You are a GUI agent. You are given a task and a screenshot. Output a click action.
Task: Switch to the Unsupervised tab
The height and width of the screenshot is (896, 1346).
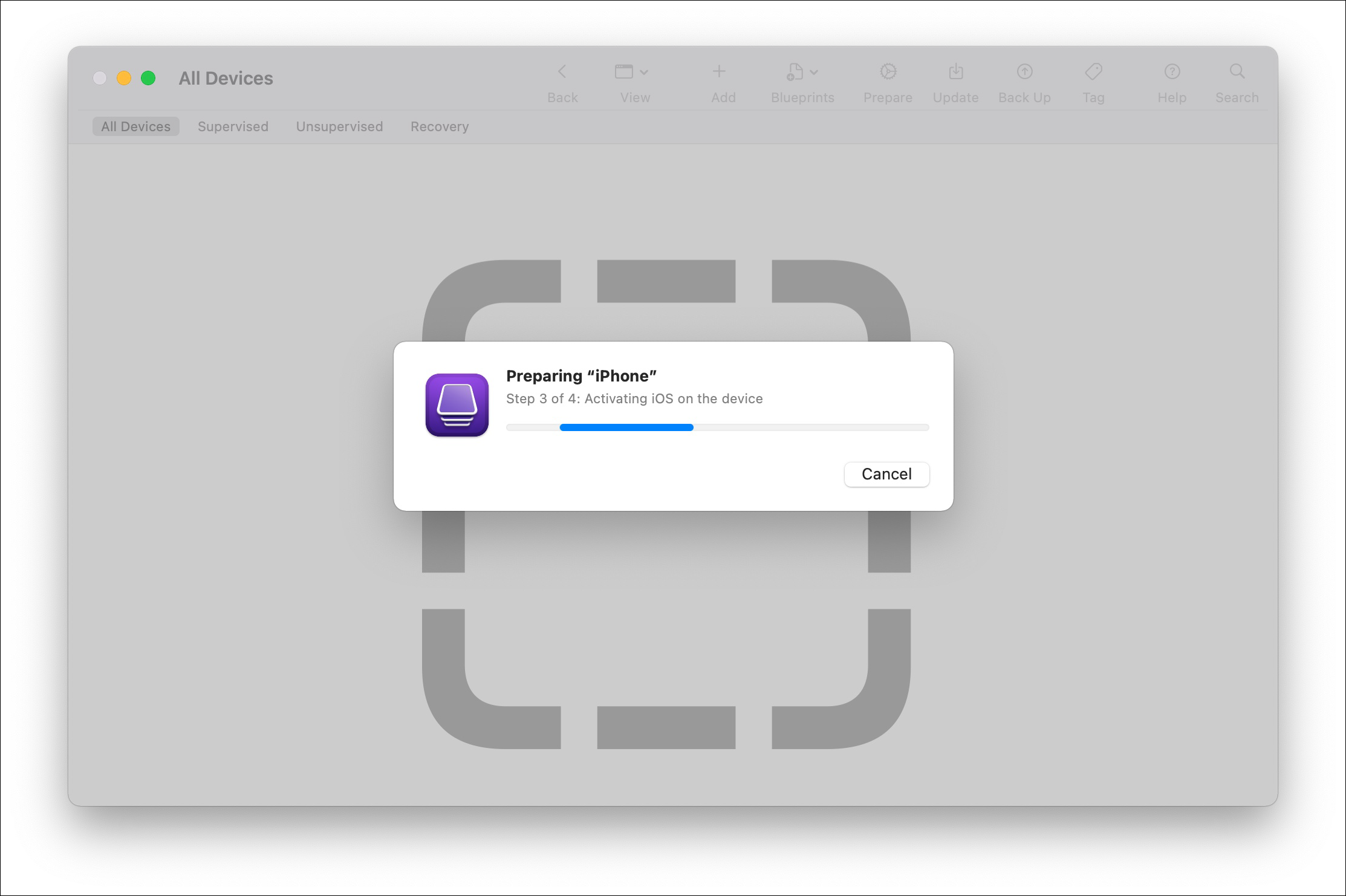(339, 126)
